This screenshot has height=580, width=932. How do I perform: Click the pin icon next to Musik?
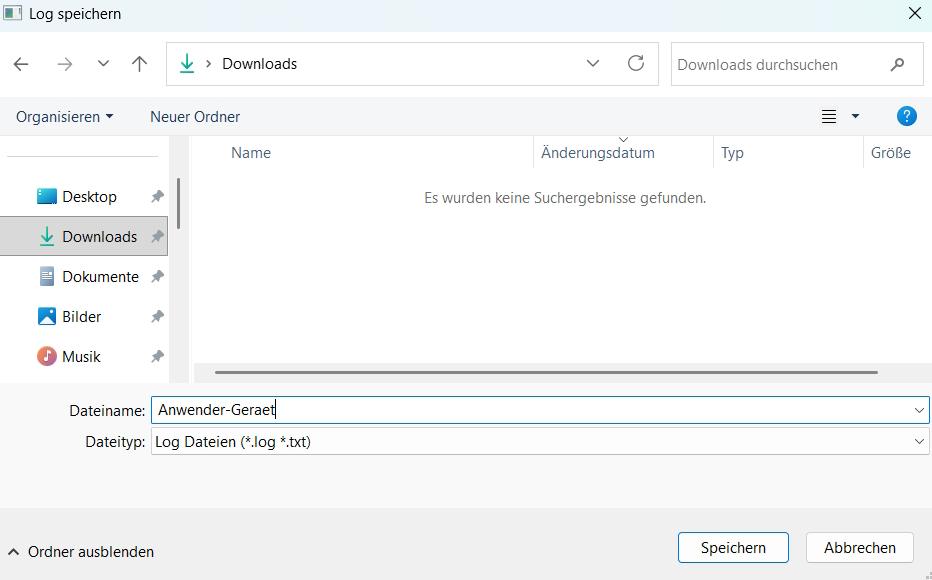point(157,357)
